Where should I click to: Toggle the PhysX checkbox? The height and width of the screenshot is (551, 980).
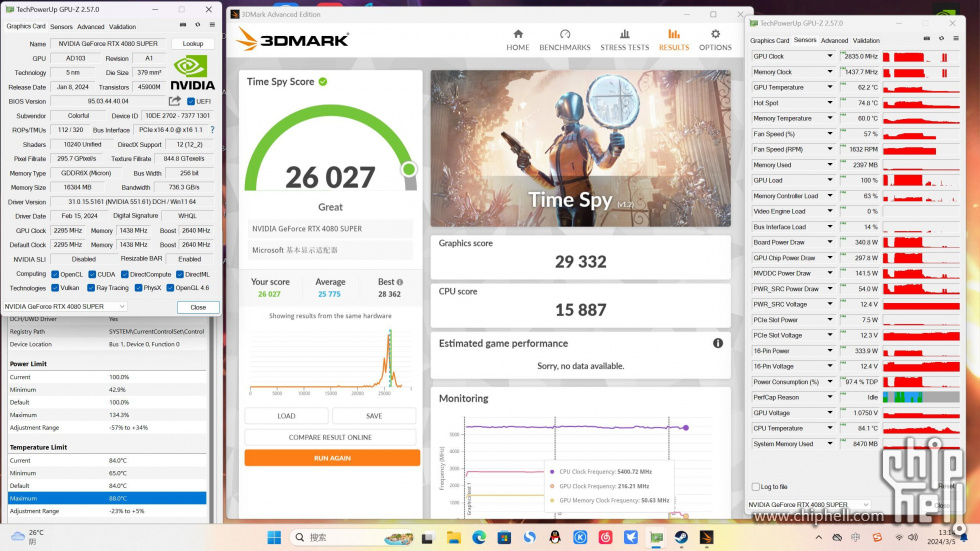pyautogui.click(x=138, y=288)
